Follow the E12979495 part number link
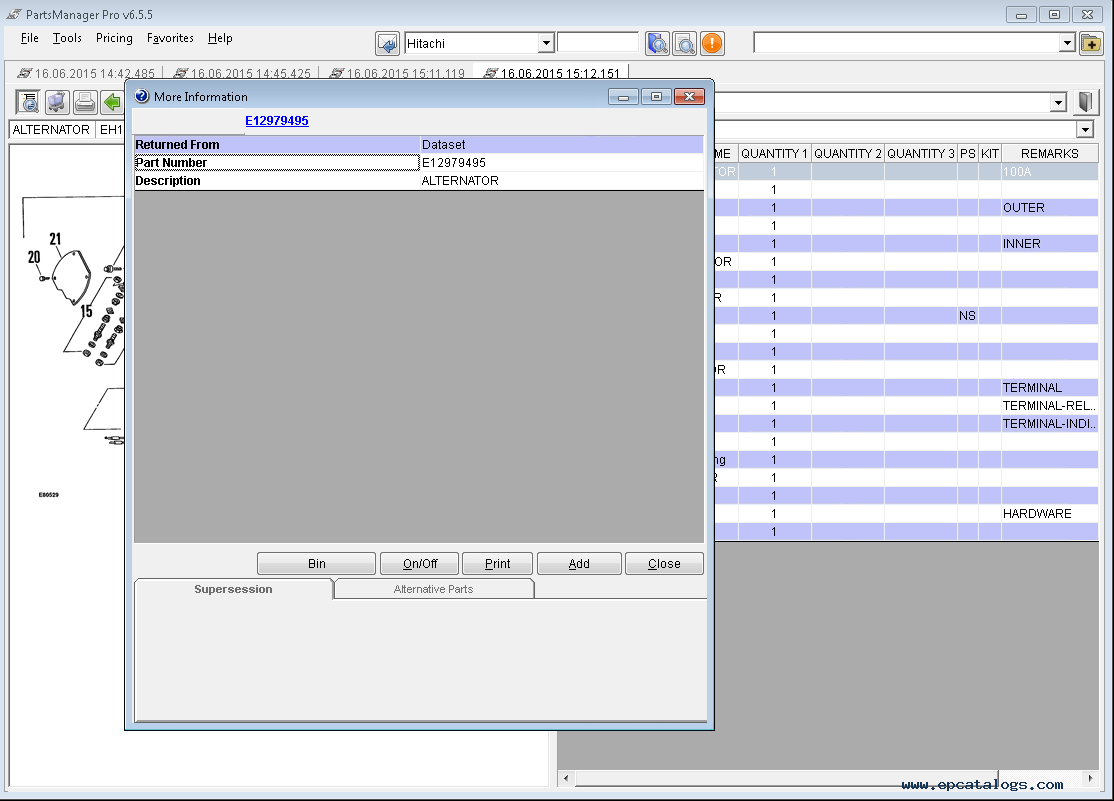Screen dimensions: 1114x801 (x=277, y=121)
